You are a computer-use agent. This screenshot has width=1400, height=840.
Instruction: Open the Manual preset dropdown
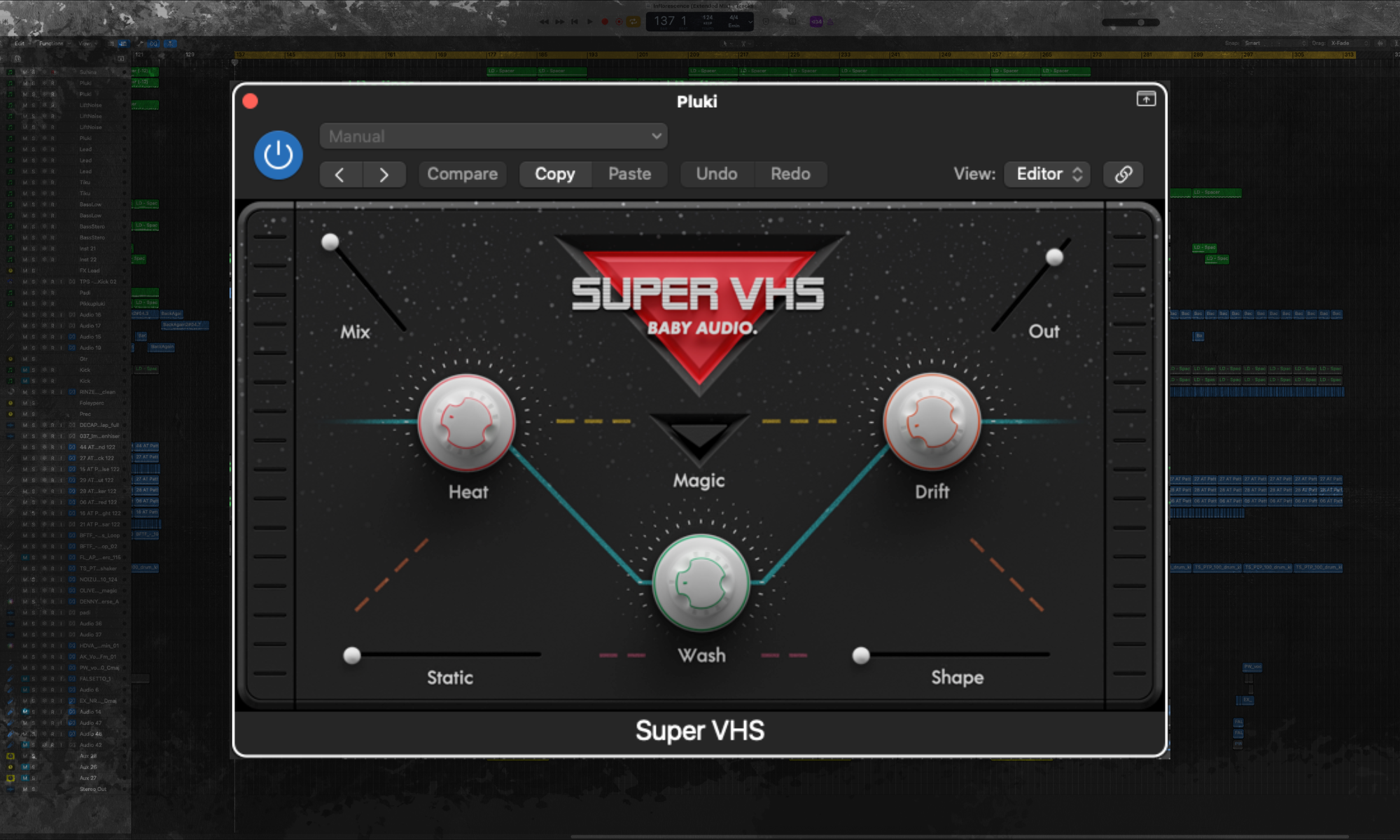click(x=493, y=136)
